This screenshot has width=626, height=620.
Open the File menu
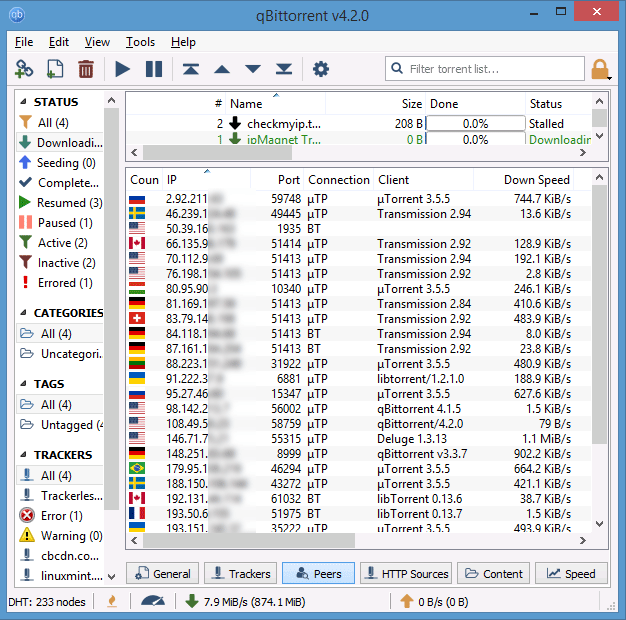pyautogui.click(x=24, y=42)
